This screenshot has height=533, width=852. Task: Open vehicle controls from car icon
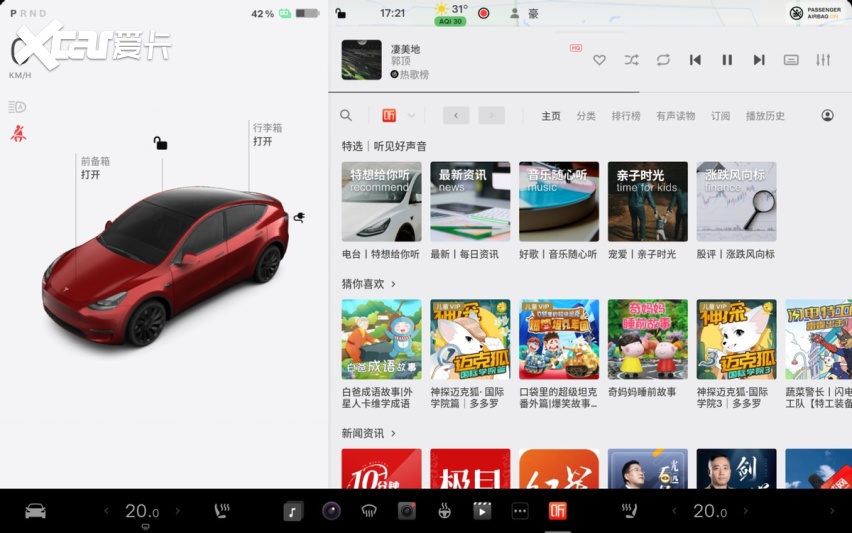click(x=35, y=511)
